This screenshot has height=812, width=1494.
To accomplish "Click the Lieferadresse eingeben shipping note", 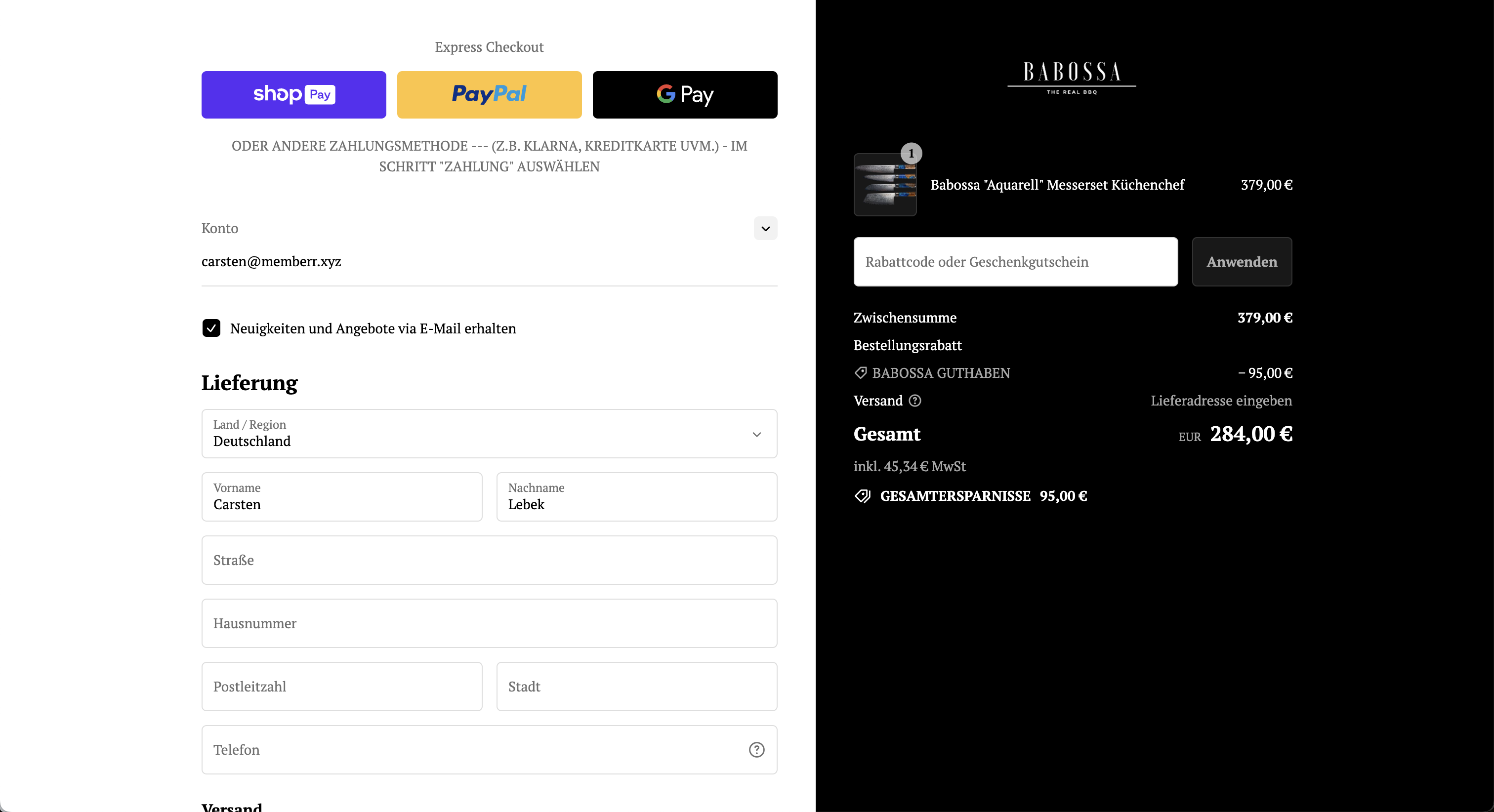I will click(x=1221, y=401).
